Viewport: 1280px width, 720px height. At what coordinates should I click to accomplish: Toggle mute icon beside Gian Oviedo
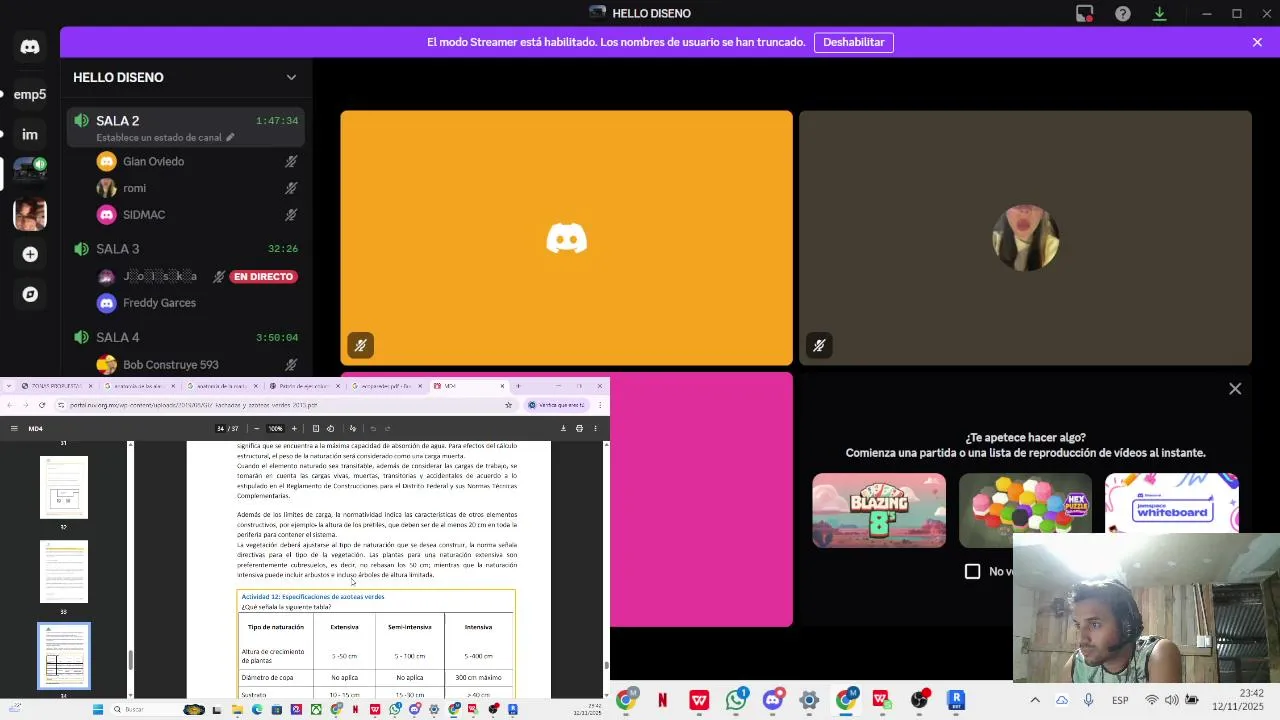pos(291,161)
